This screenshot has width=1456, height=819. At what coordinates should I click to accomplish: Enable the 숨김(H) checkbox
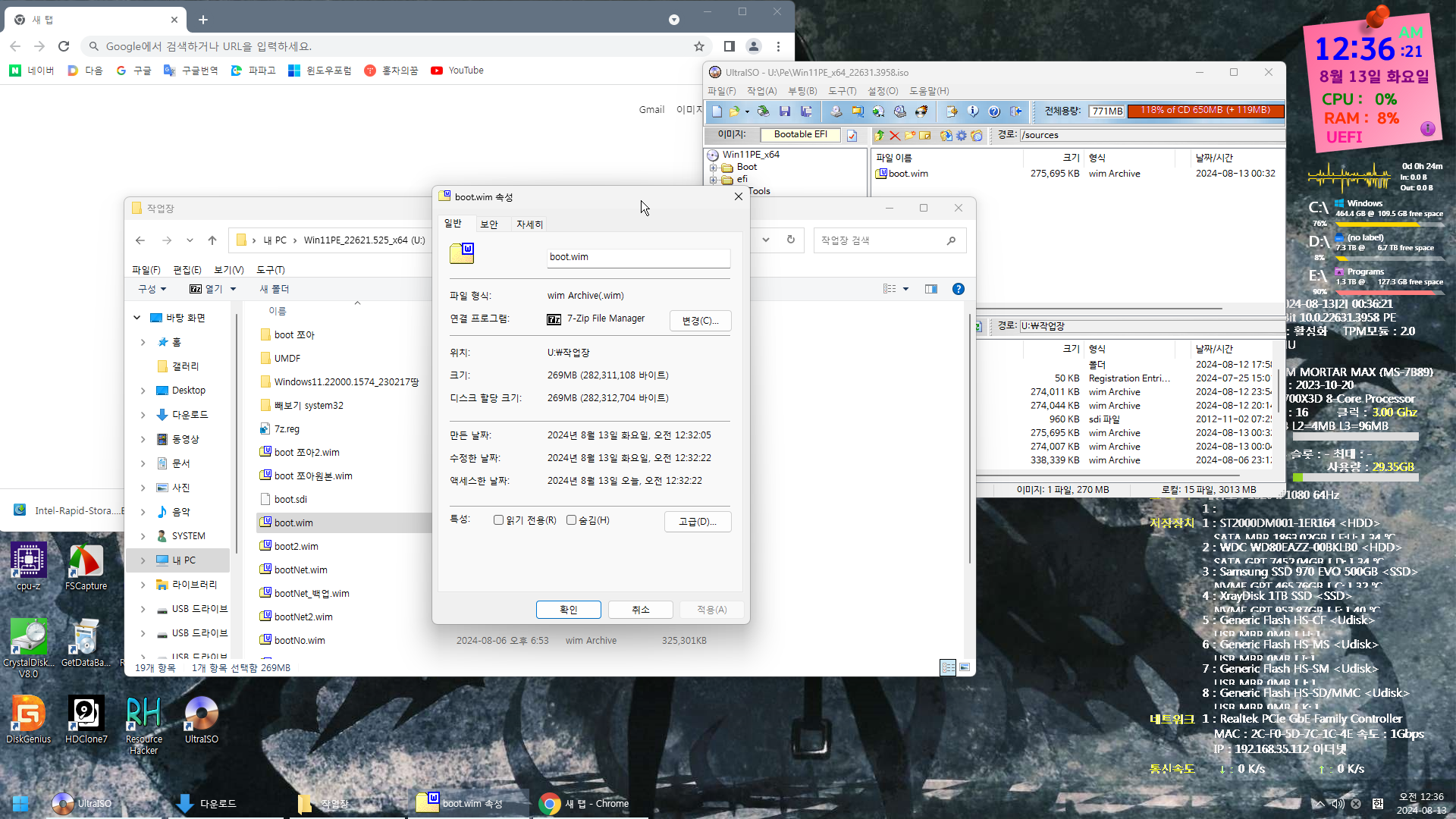(x=571, y=520)
